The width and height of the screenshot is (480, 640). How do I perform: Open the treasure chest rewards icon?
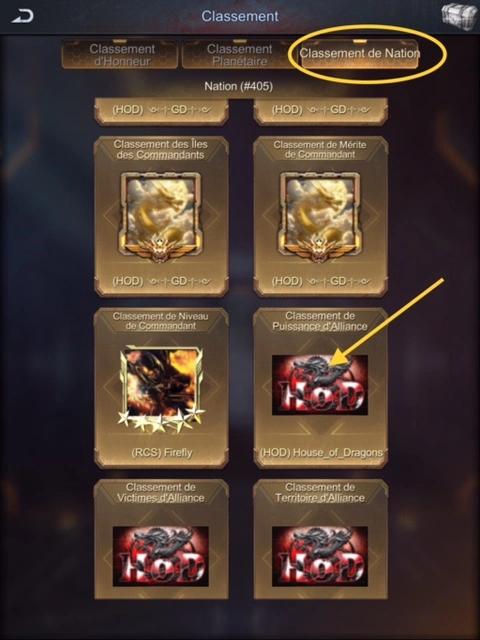pos(456,16)
